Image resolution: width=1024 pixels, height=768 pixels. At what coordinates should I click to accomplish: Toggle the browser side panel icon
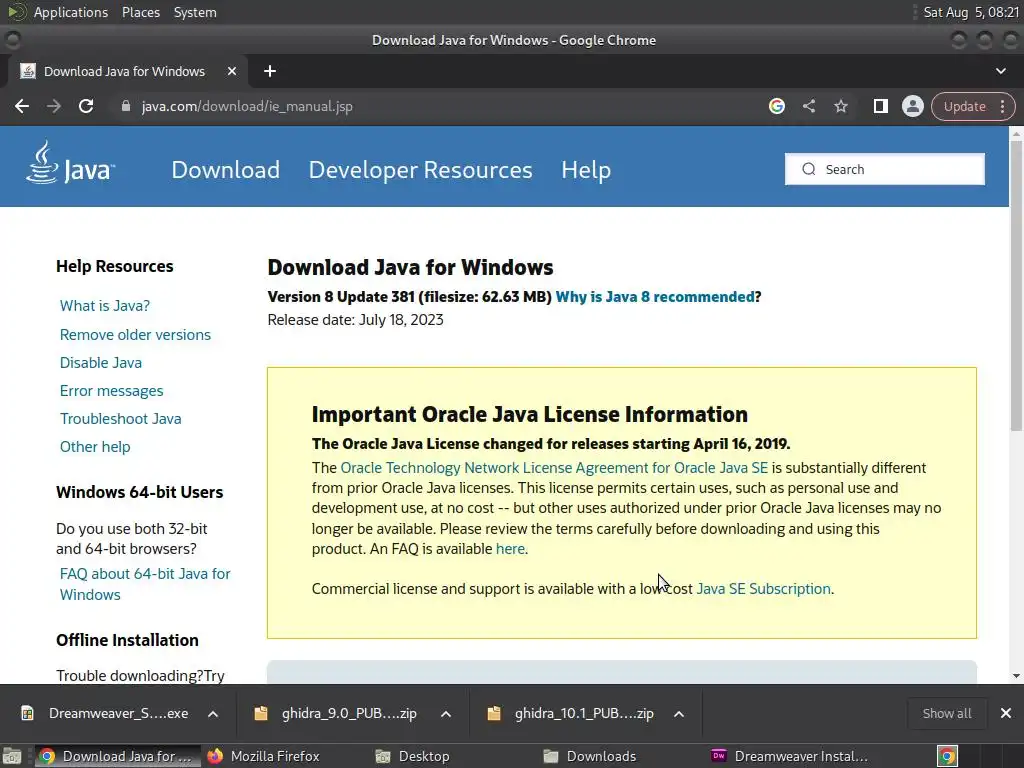[880, 106]
